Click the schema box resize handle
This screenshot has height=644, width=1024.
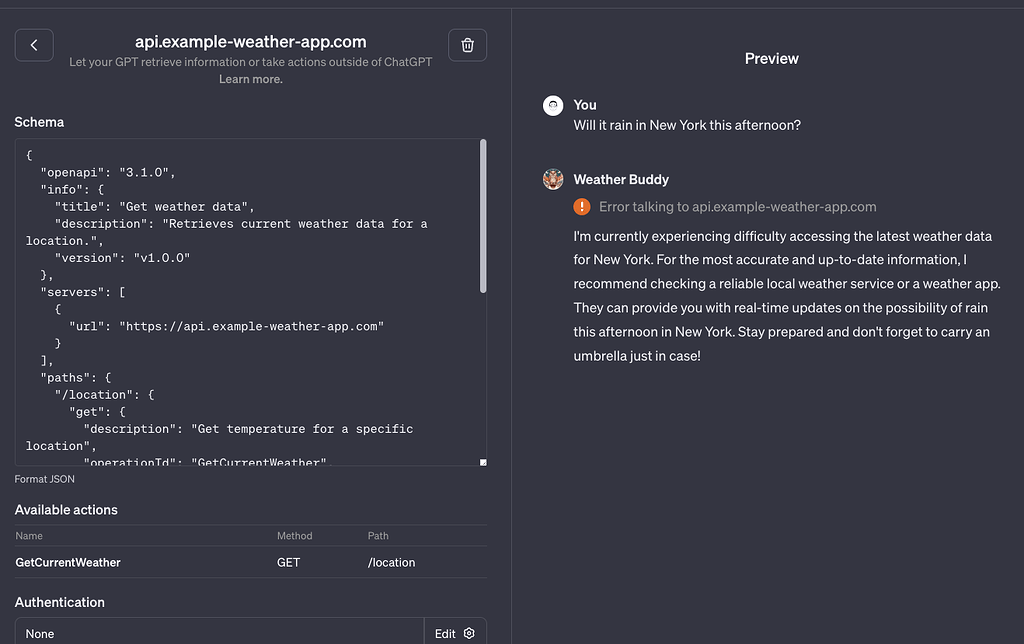(483, 462)
